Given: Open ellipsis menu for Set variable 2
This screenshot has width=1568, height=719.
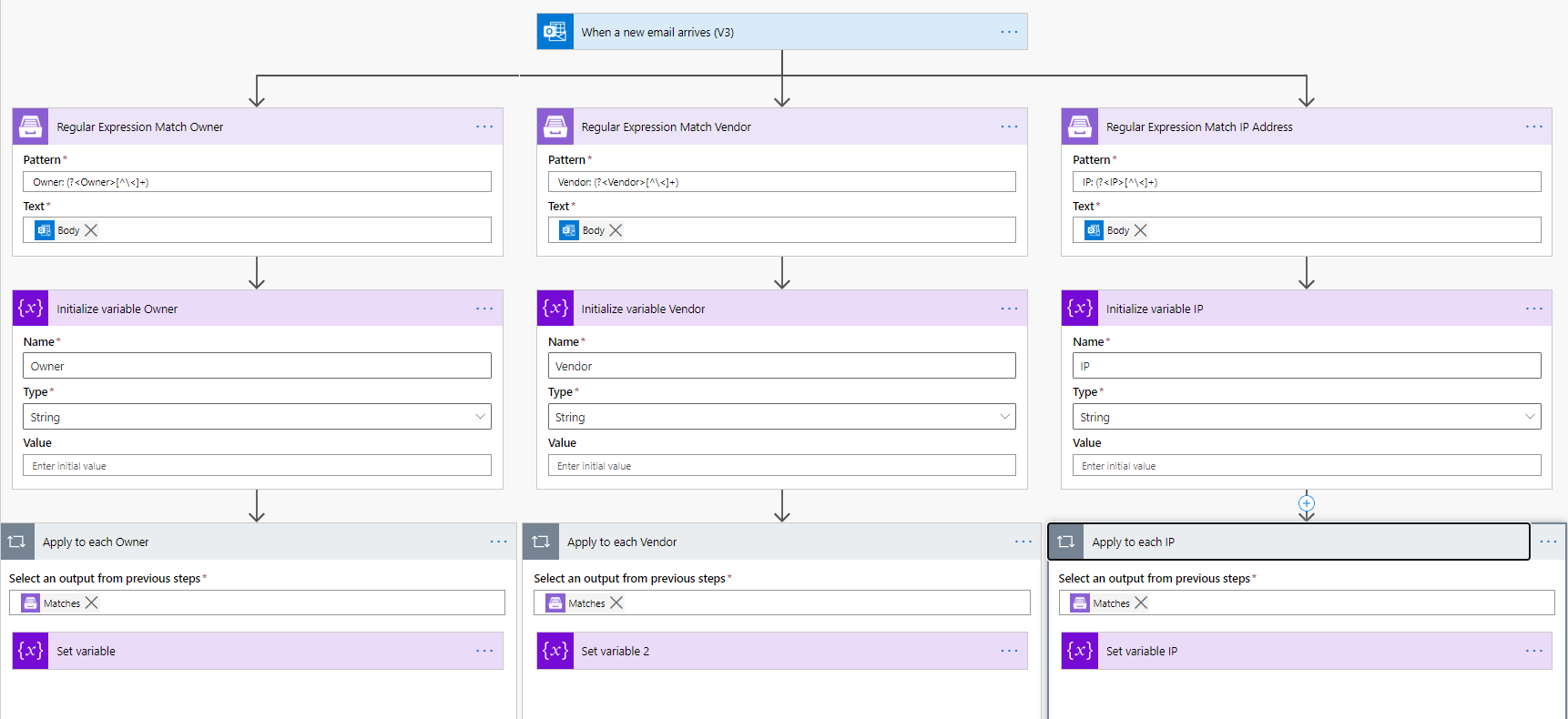Looking at the screenshot, I should click(x=1009, y=651).
